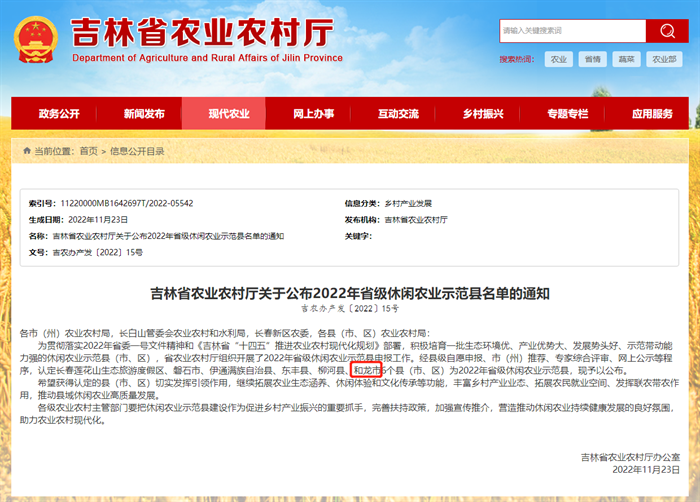
Task: Click the site title 吉林省农业农村厅
Action: [x=202, y=32]
